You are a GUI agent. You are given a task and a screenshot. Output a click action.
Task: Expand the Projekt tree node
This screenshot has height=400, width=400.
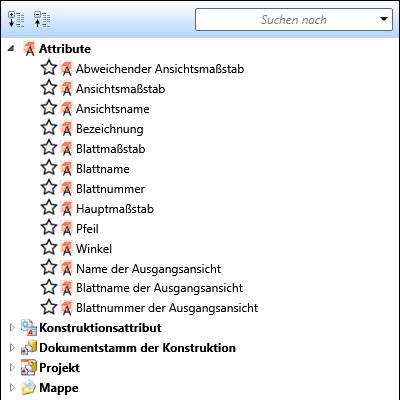click(12, 368)
